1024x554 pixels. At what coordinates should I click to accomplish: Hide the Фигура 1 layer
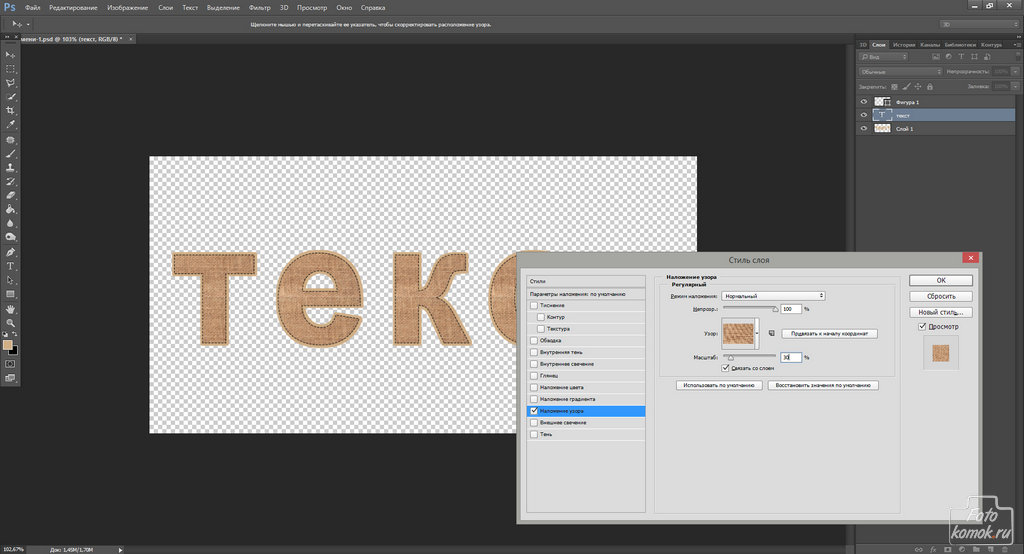point(864,102)
